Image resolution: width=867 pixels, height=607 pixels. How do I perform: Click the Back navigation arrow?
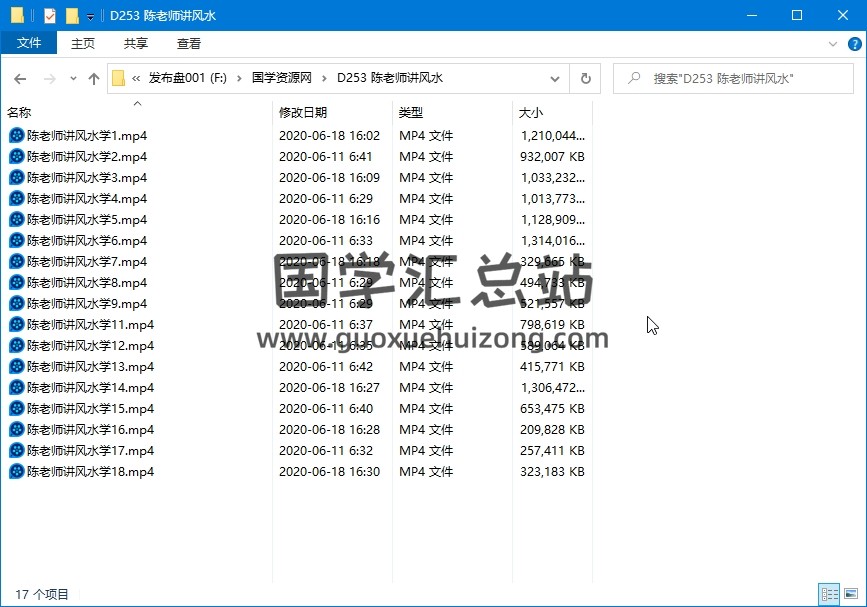20,78
